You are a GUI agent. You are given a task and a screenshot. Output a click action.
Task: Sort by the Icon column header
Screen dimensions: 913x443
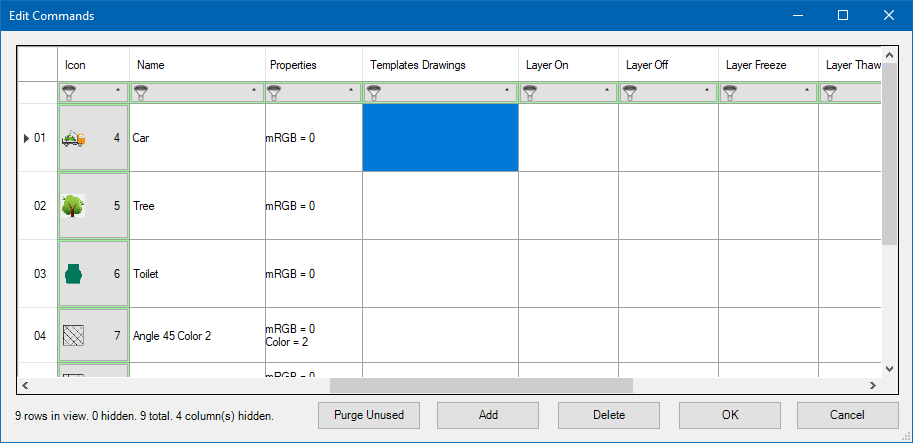click(x=93, y=65)
